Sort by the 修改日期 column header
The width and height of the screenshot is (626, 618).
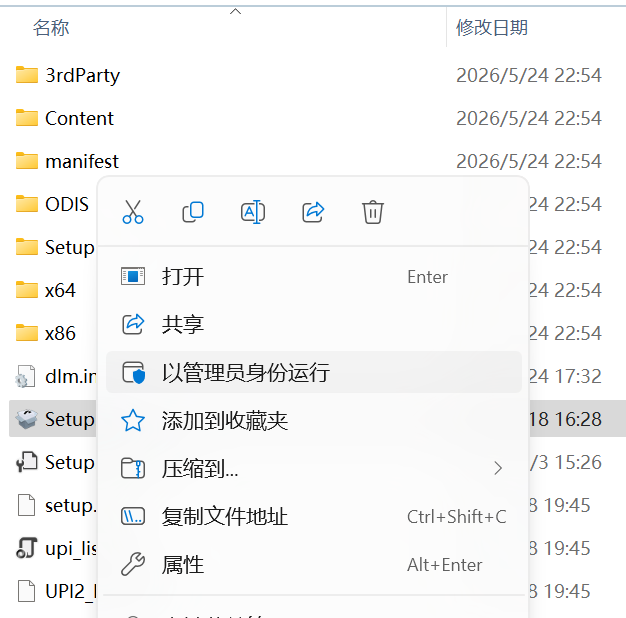click(x=492, y=28)
